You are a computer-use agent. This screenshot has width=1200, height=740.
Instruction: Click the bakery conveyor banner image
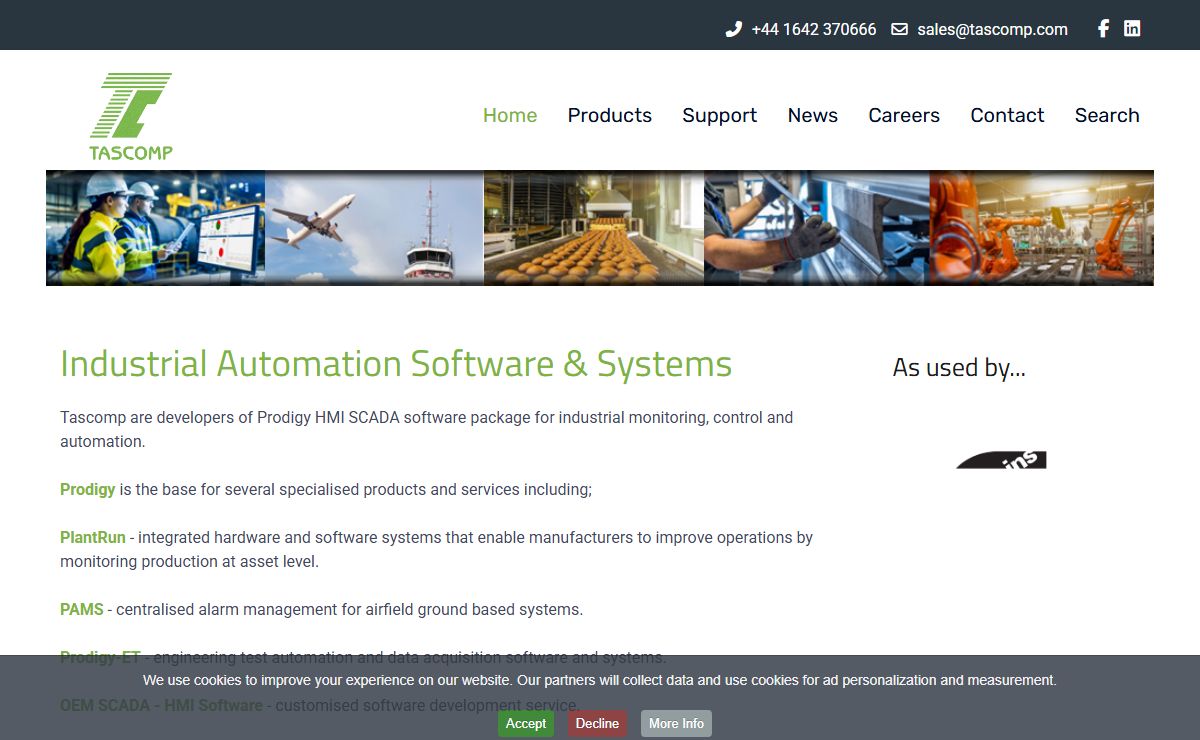[x=594, y=228]
